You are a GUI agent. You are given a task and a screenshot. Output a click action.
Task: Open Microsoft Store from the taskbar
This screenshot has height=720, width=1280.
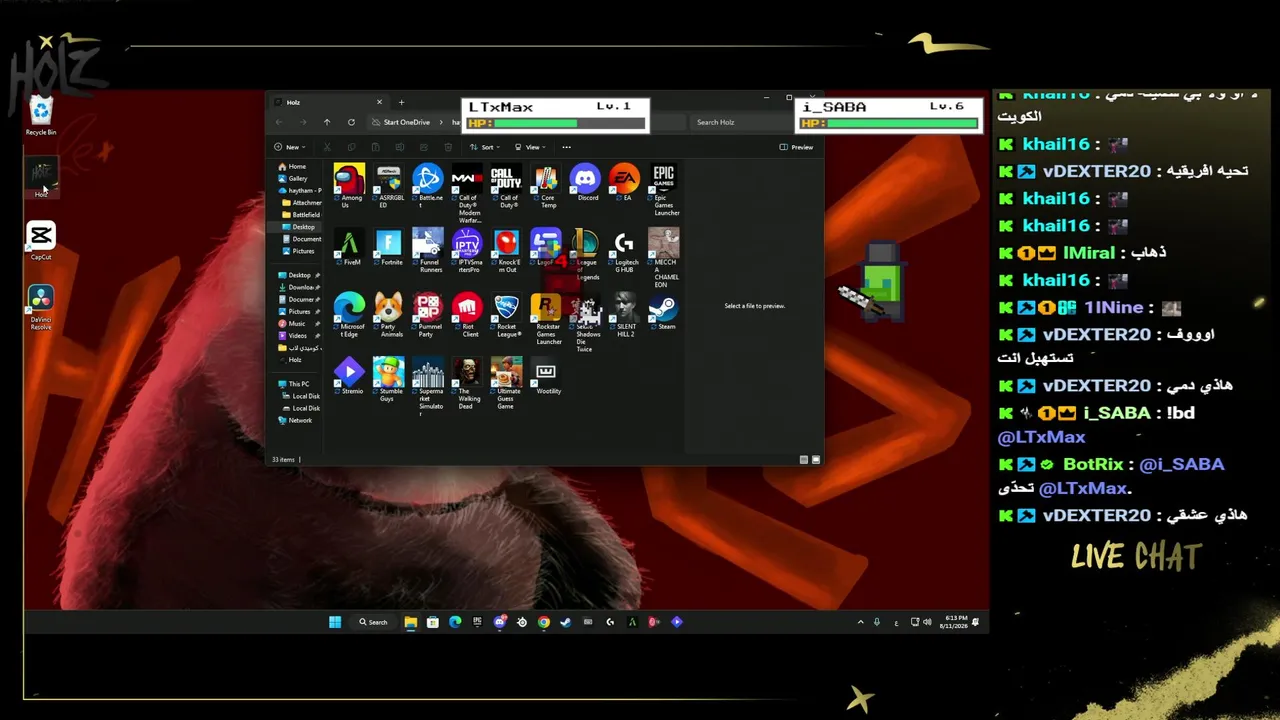(x=432, y=622)
